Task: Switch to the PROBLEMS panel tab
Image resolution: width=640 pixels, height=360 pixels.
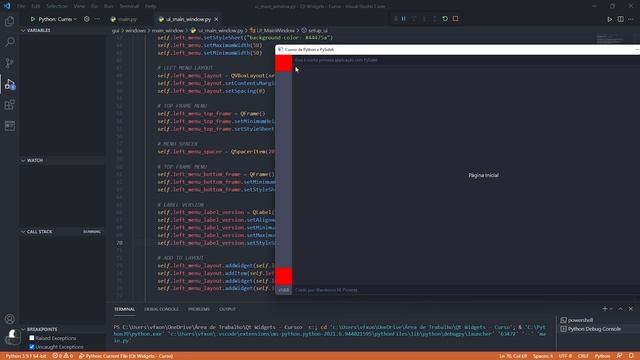Action: tap(199, 309)
